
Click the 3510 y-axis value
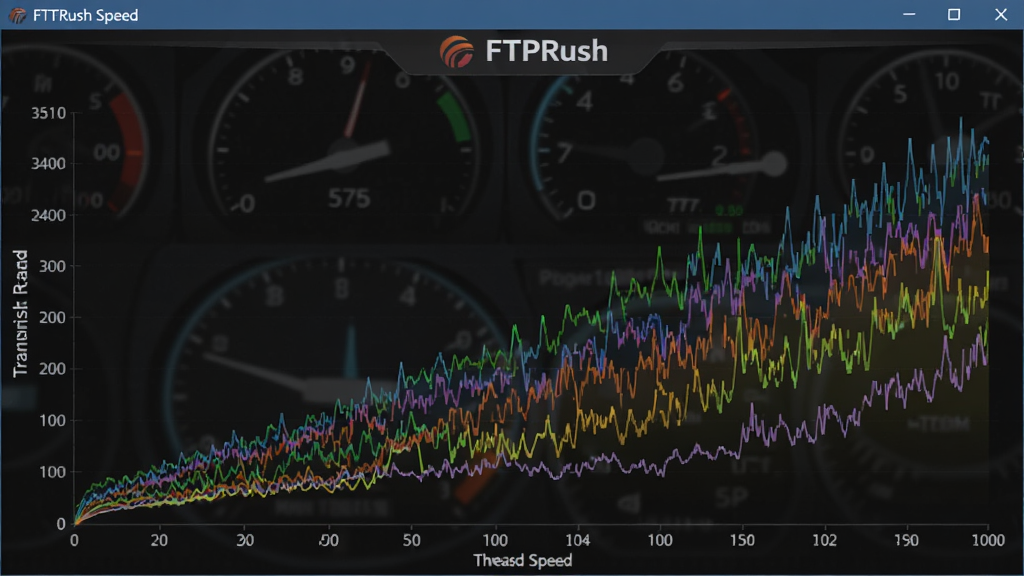(49, 113)
